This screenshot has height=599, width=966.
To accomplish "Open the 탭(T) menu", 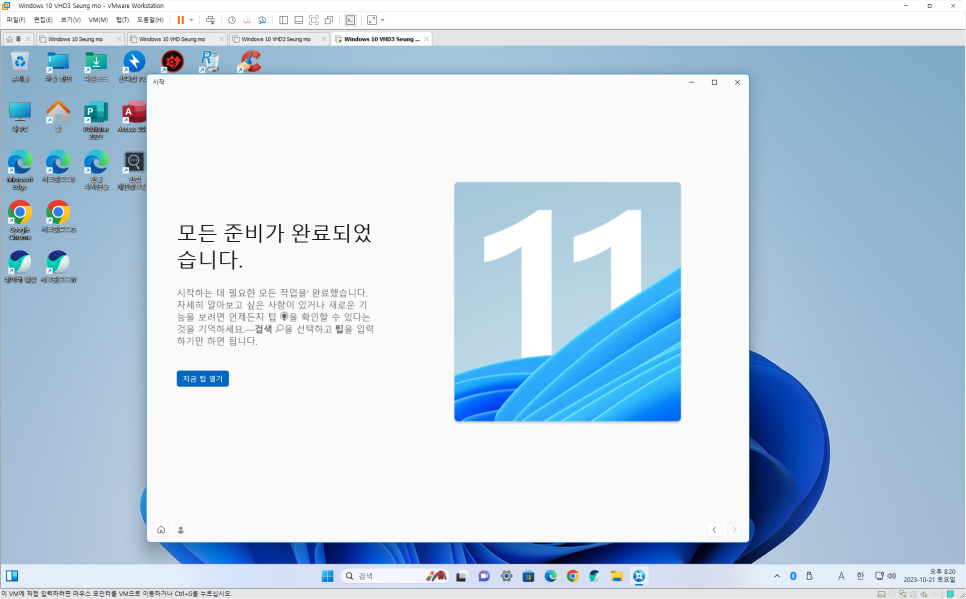I will [x=123, y=20].
